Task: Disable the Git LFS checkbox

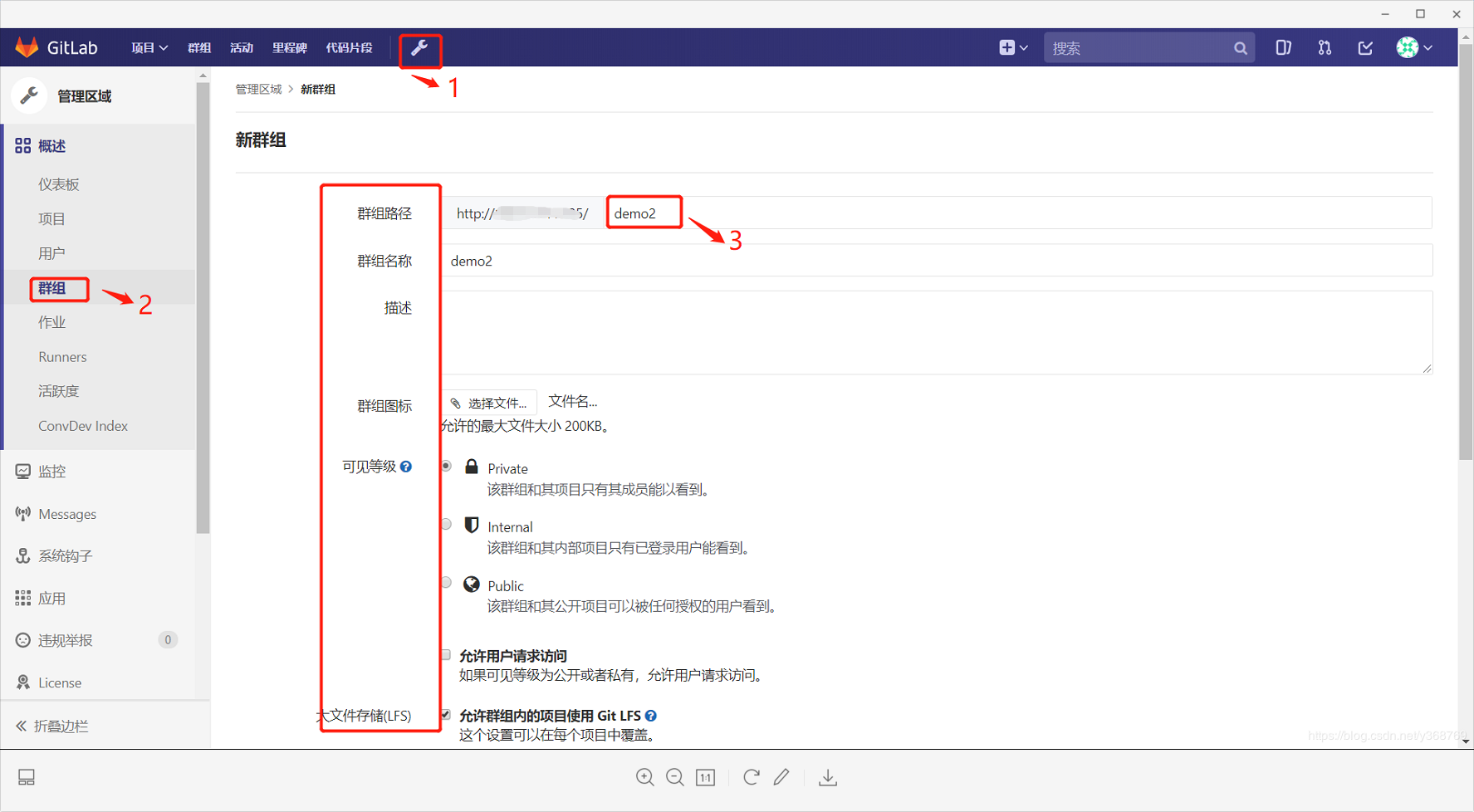Action: pyautogui.click(x=446, y=714)
